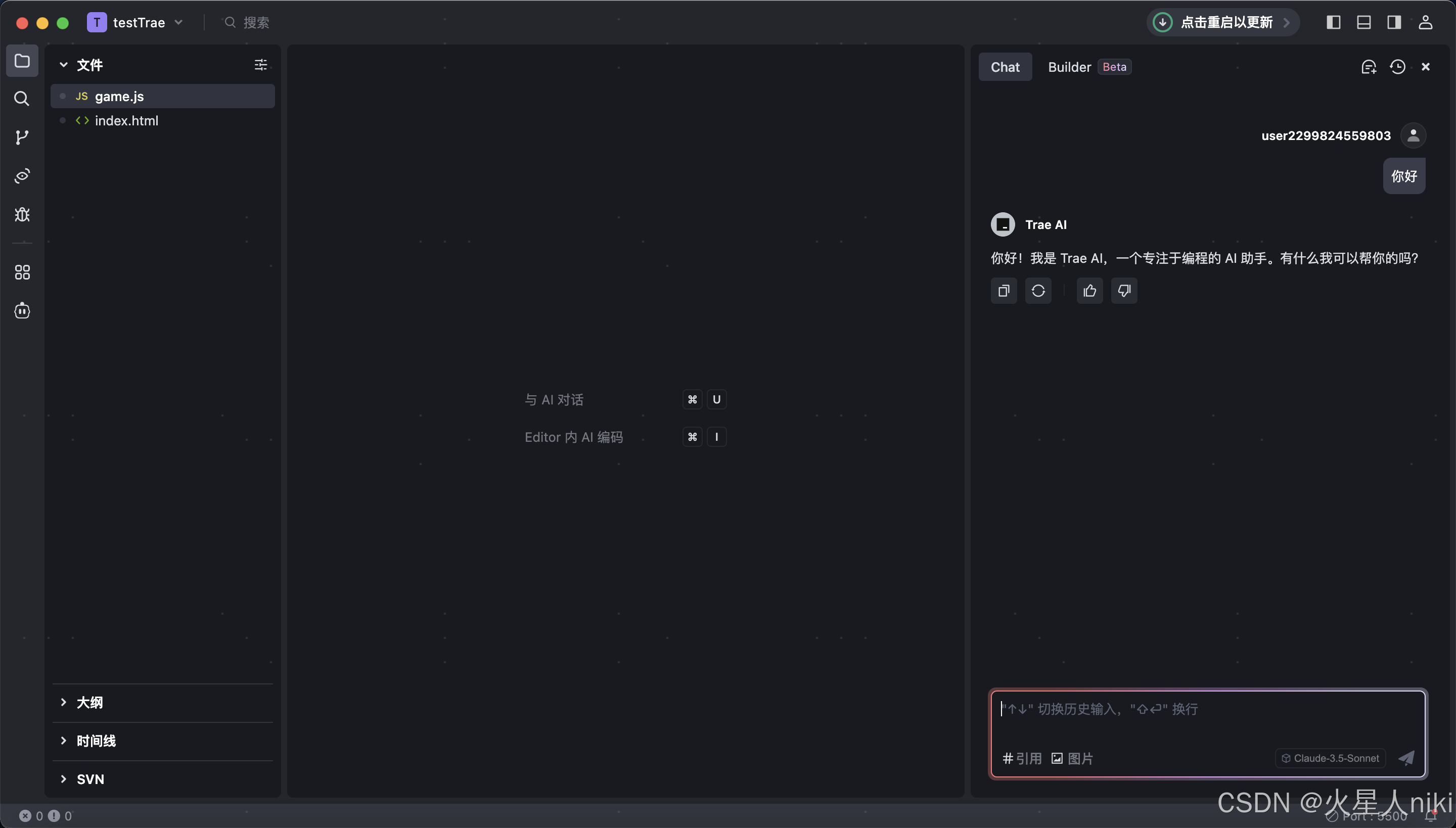Expand the SVN section
This screenshot has width=1456, height=828.
coord(90,778)
